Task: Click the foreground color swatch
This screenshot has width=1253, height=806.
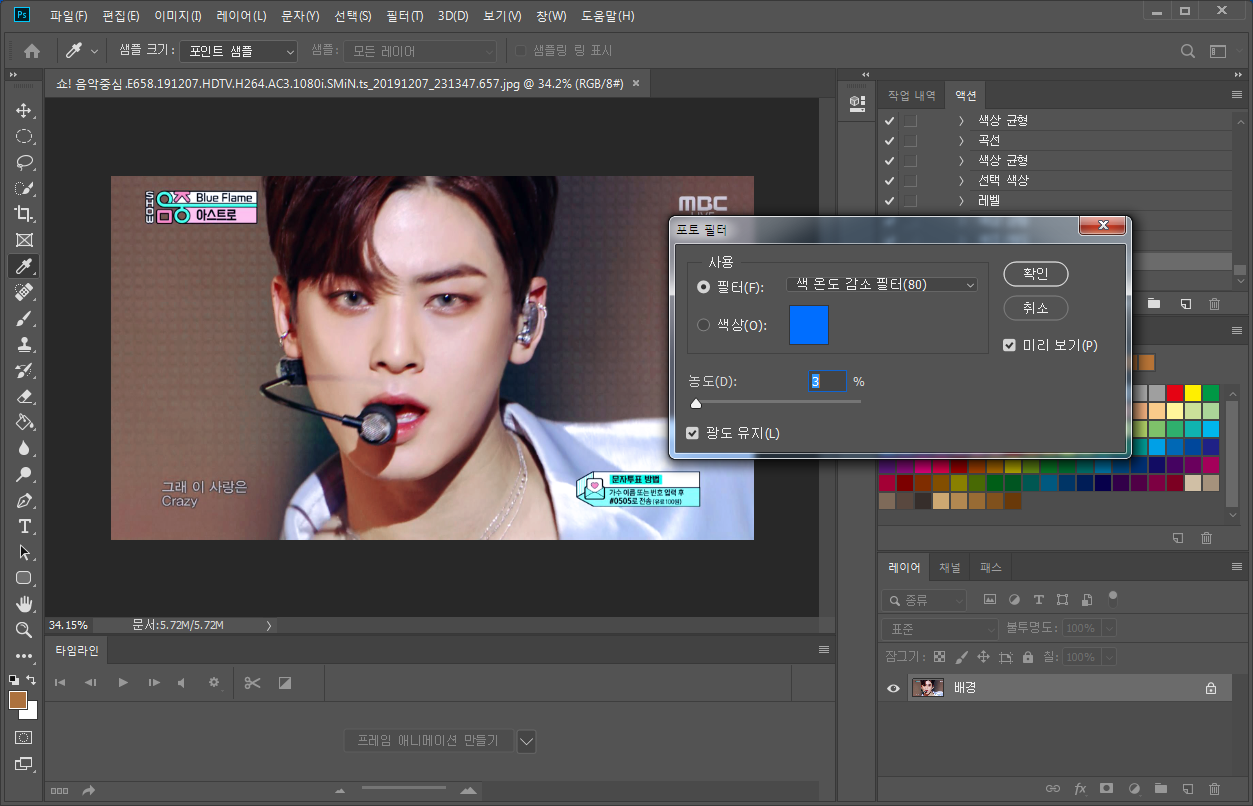Action: click(18, 700)
